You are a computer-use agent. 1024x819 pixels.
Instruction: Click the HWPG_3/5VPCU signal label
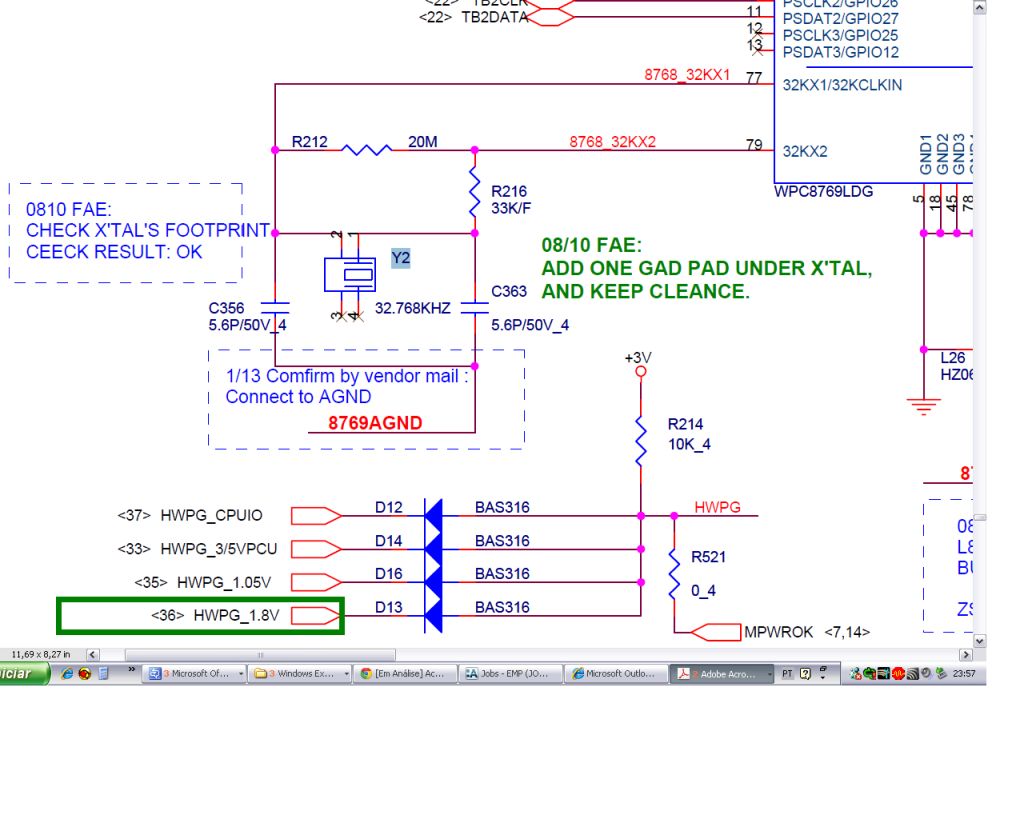[219, 549]
